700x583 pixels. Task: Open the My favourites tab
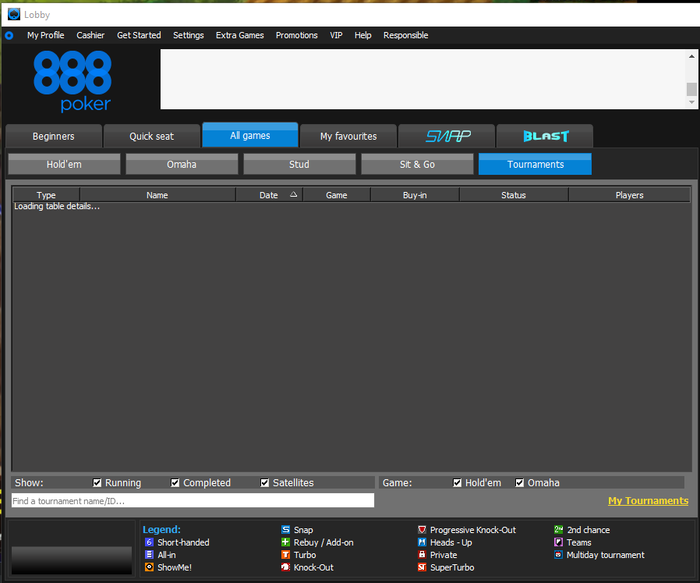coord(348,136)
